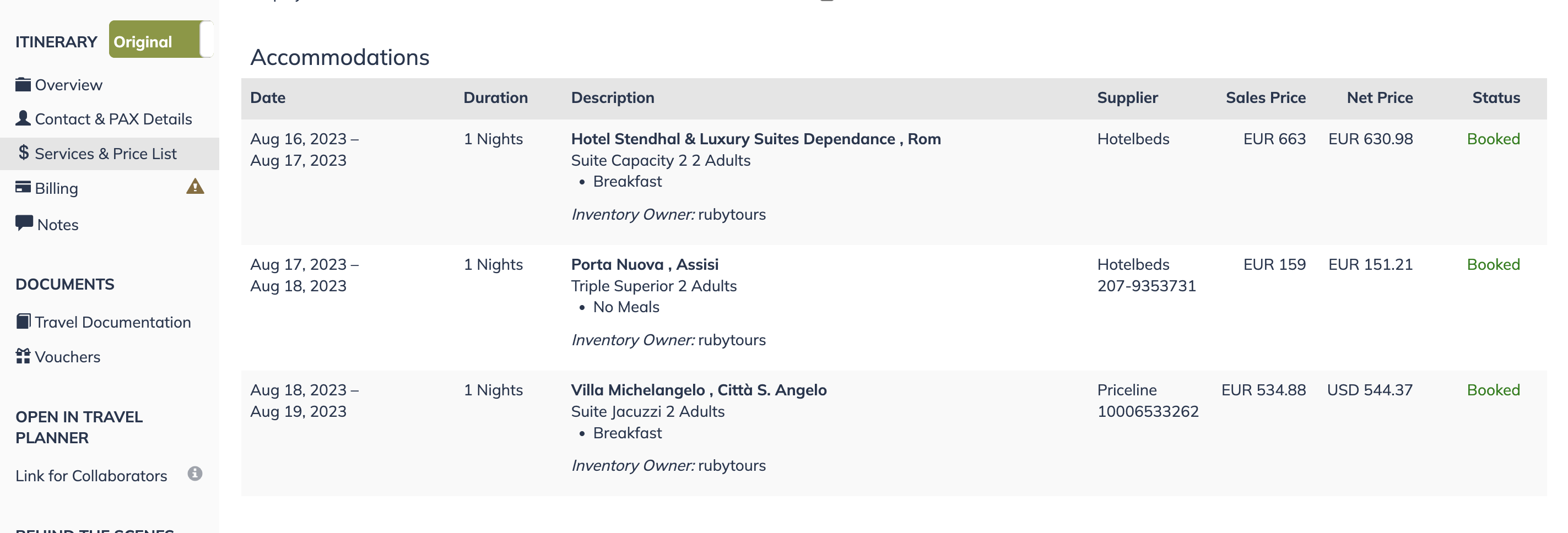Click the Overview briefcase icon
Image resolution: width=1568 pixels, height=533 pixels.
pos(23,85)
